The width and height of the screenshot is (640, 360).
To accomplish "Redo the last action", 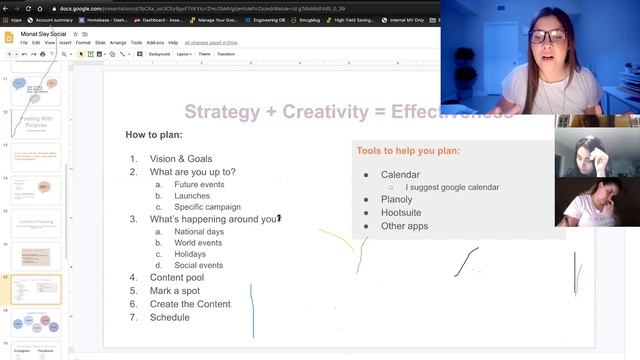I will pyautogui.click(x=33, y=54).
